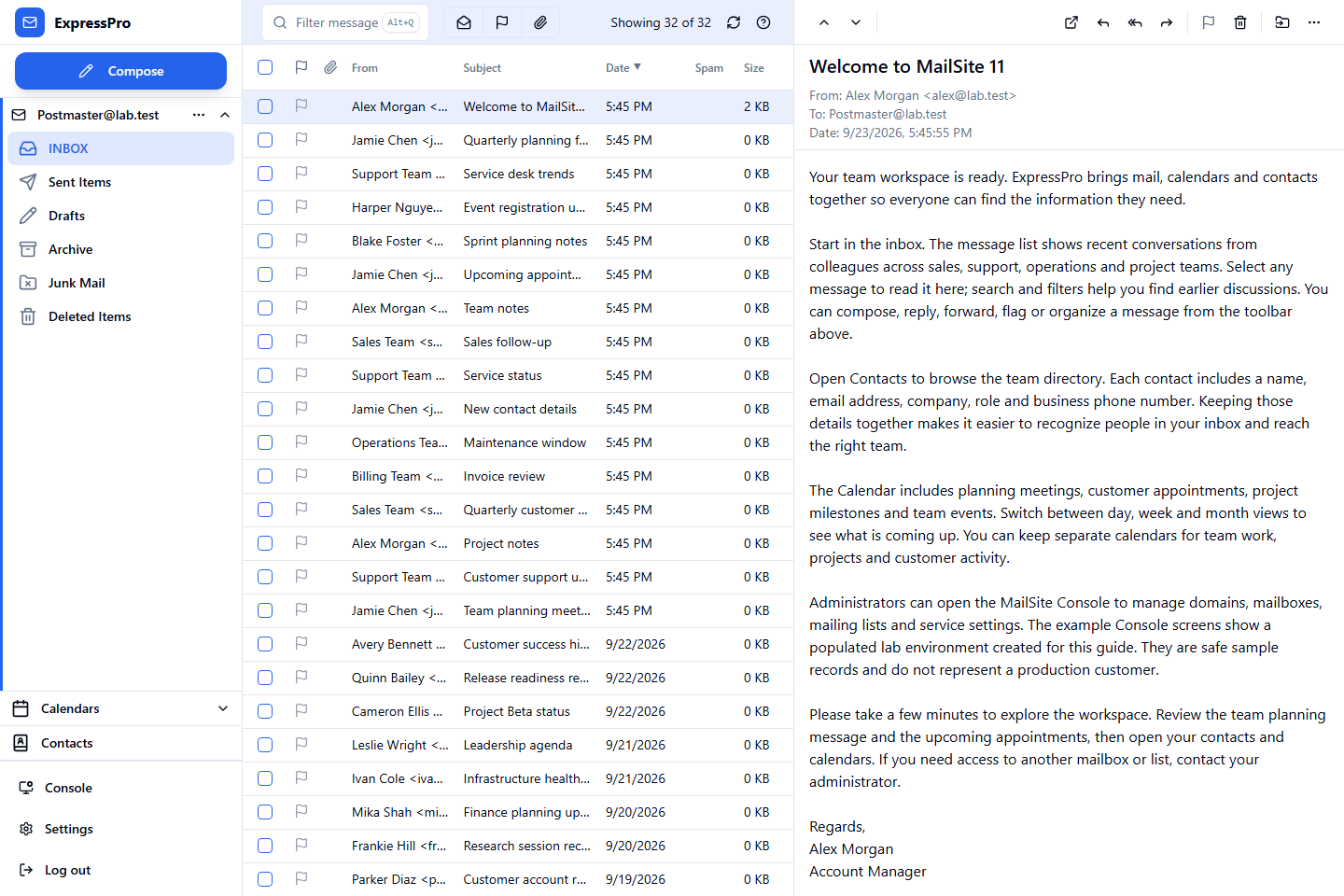The image size is (1344, 896).
Task: Open the Drafts folder
Action: 120,216
